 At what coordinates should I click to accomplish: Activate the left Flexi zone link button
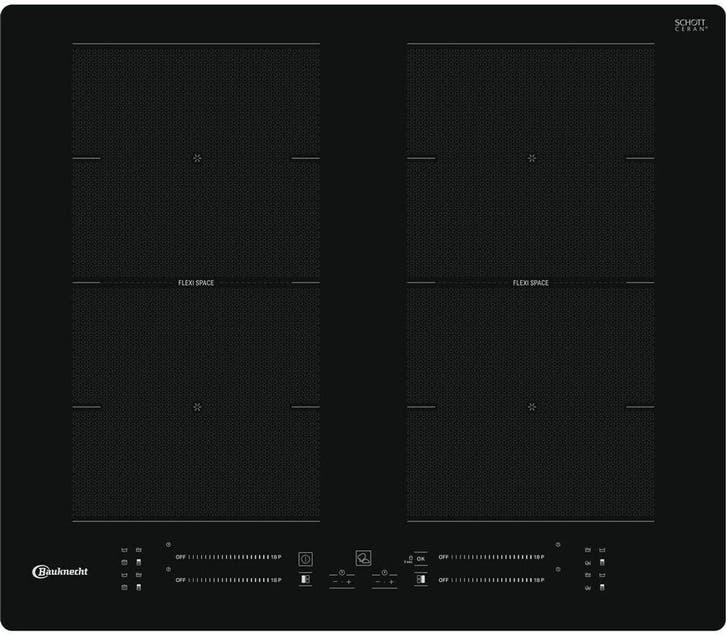pyautogui.click(x=305, y=579)
